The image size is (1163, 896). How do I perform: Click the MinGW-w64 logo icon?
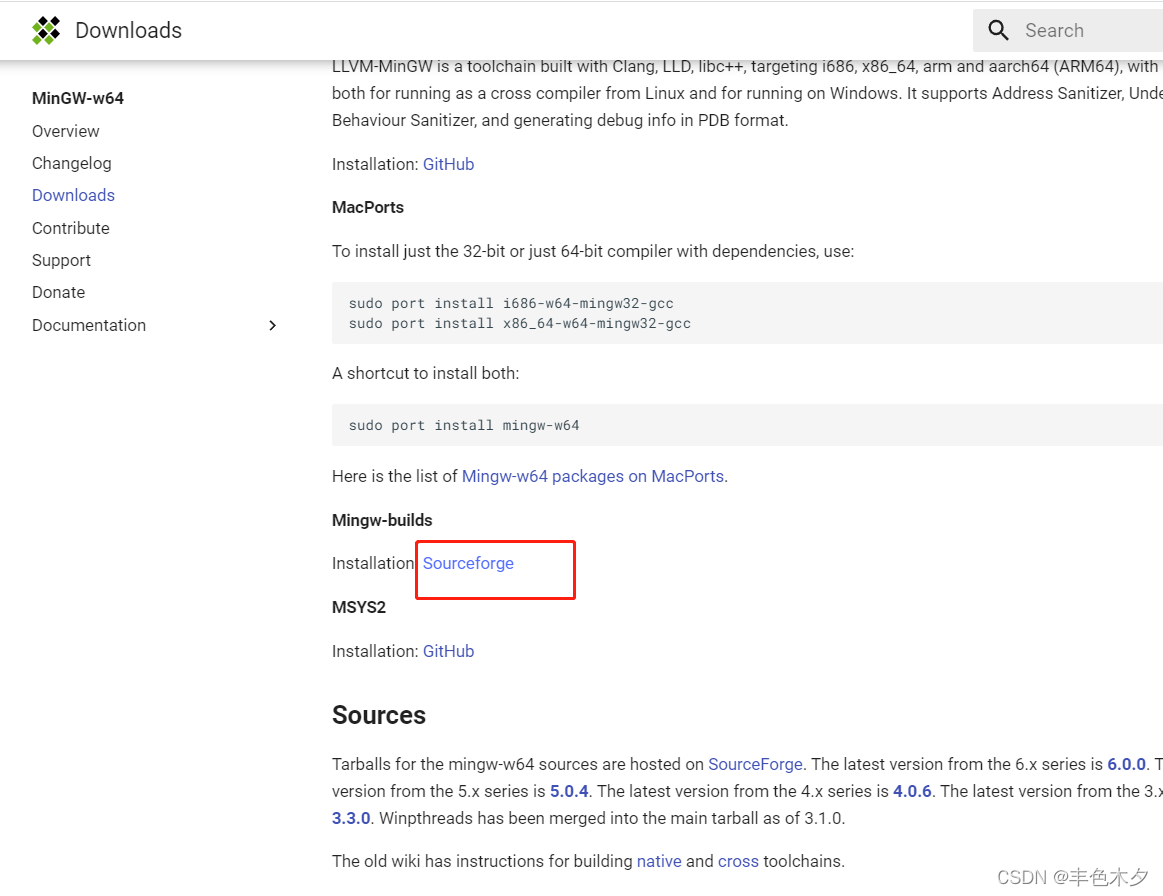click(46, 30)
